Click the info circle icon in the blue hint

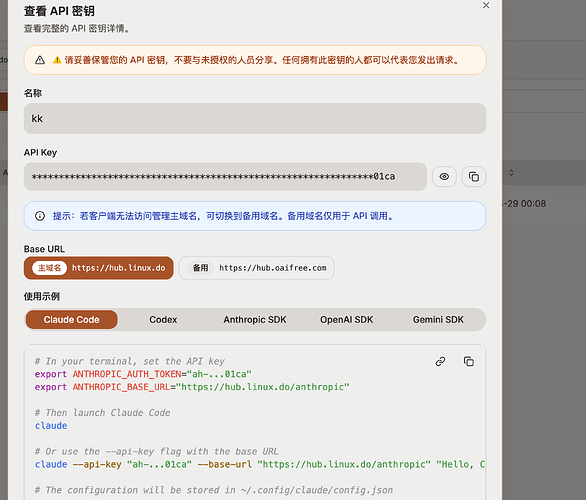pos(40,216)
